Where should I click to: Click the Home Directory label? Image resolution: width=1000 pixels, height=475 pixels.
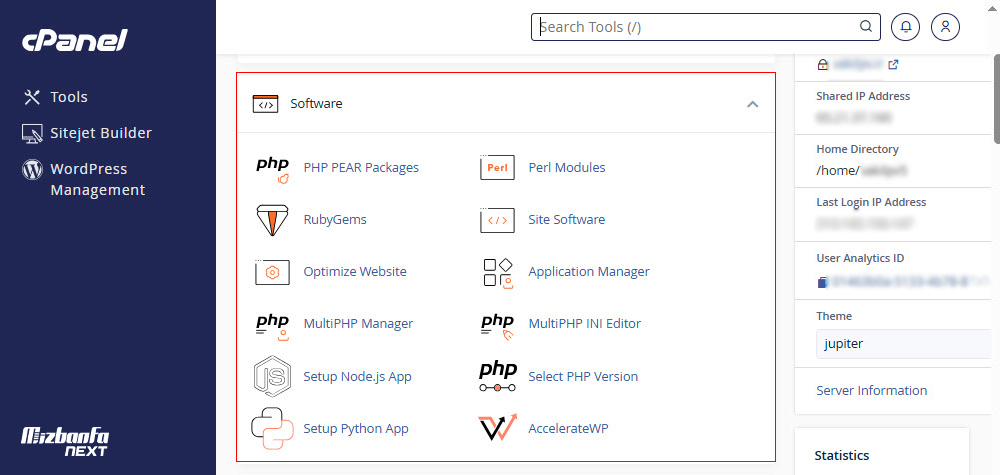coord(857,149)
